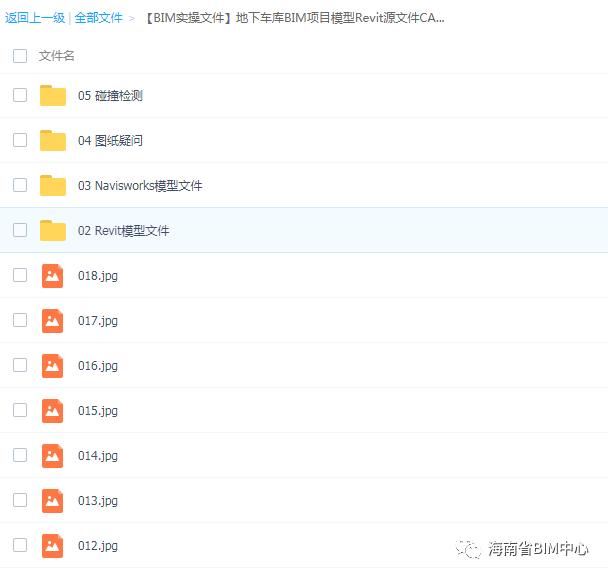This screenshot has height=576, width=608.
Task: Select the checkbox for 016.jpg
Action: [20, 365]
